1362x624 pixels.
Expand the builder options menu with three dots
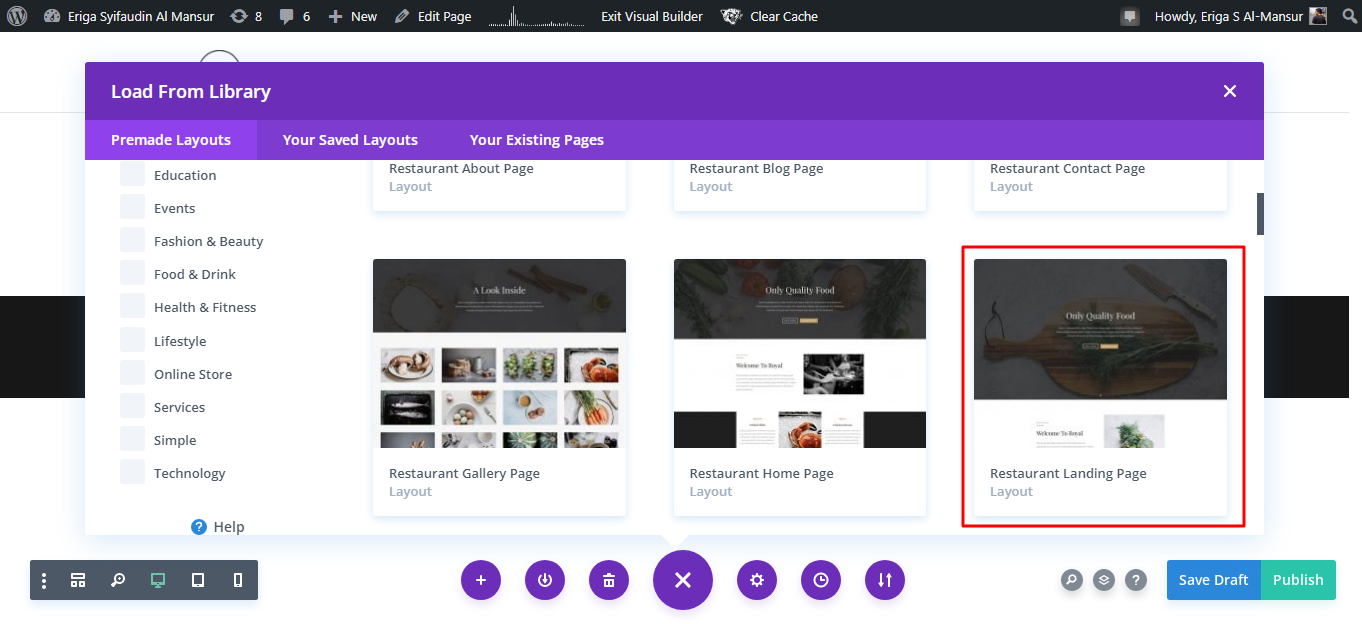tap(43, 580)
